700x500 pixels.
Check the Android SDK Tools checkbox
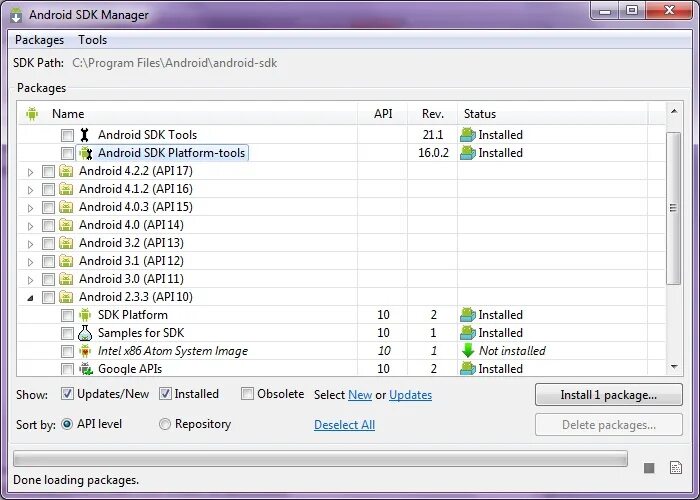pyautogui.click(x=67, y=135)
